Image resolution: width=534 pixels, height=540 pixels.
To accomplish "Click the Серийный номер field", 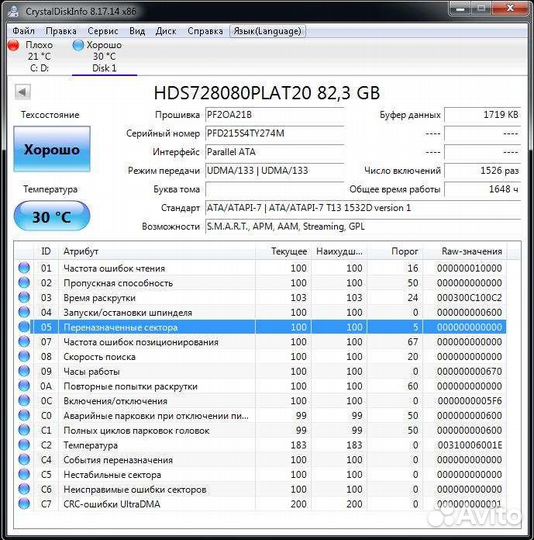I will click(274, 133).
